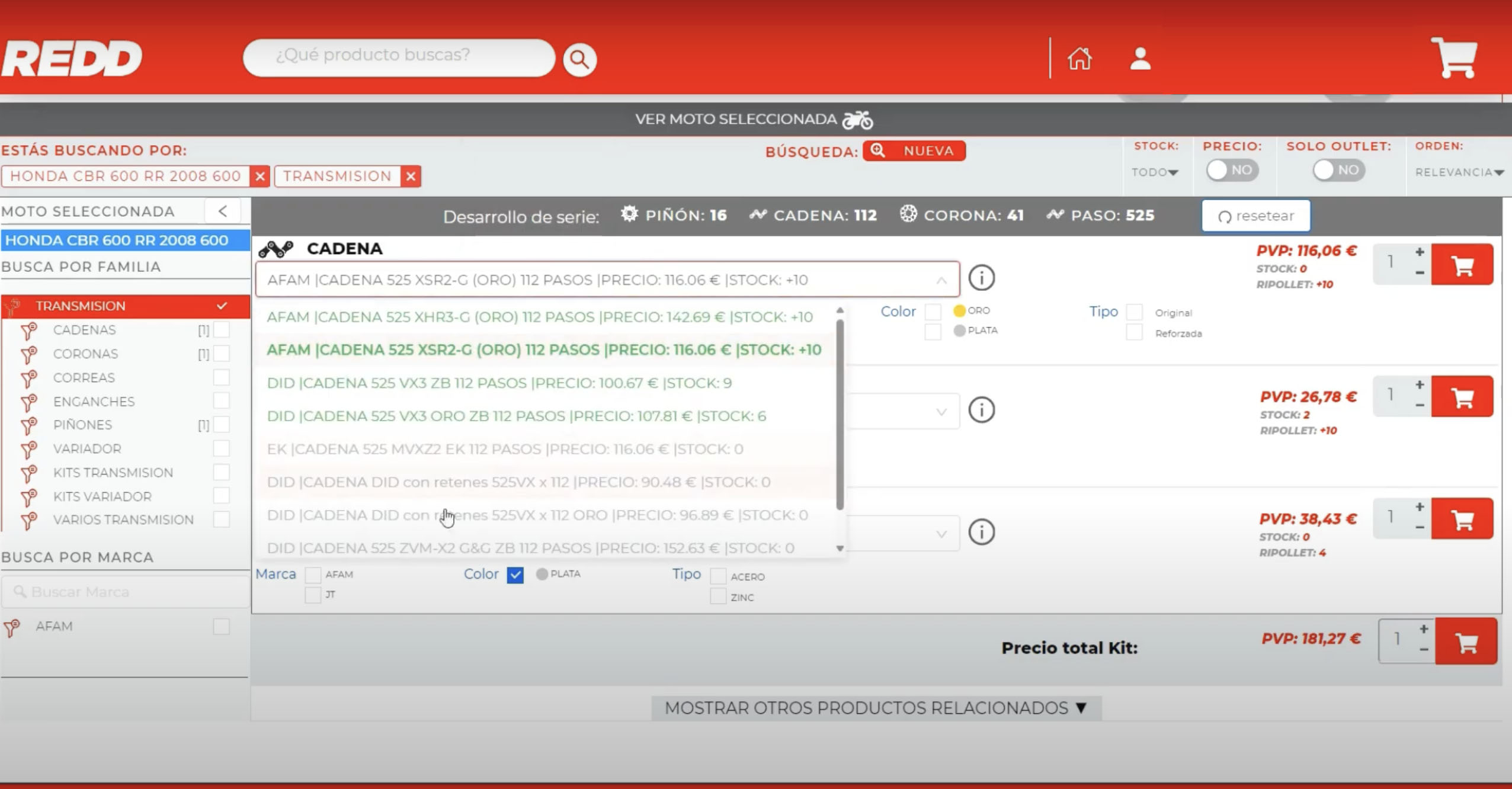Screen dimensions: 1512x789
Task: Expand MOSTRAR OTROS PRODUCTOS RELACIONADOS
Action: tap(876, 708)
